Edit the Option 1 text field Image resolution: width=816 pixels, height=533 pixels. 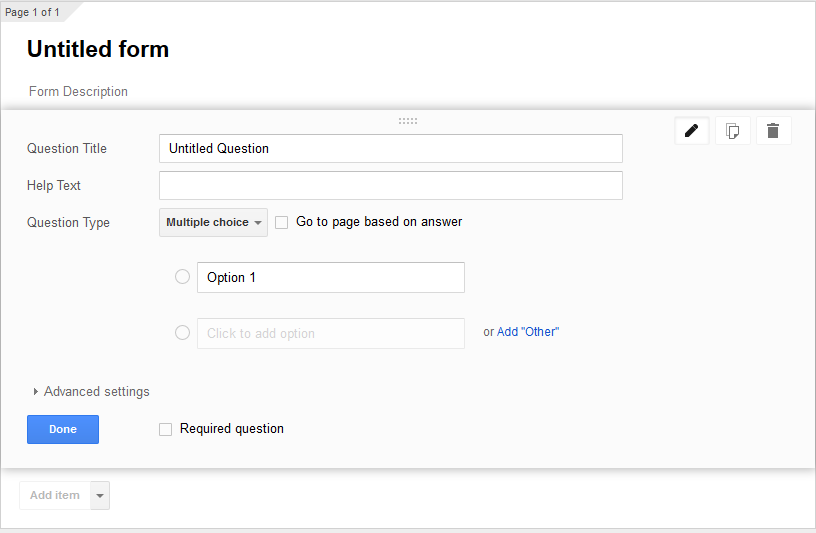330,277
